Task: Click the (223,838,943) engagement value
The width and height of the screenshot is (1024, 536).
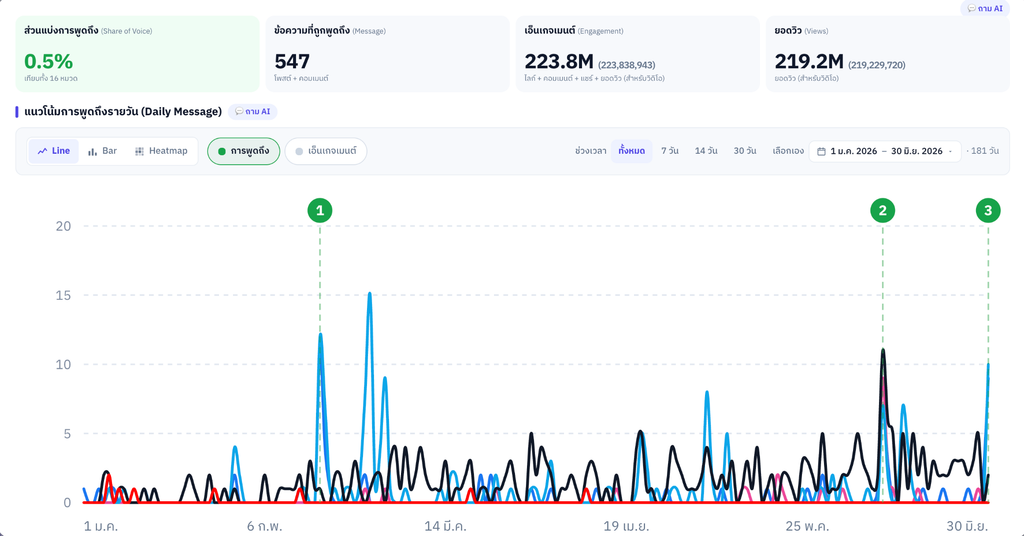Action: click(x=626, y=65)
